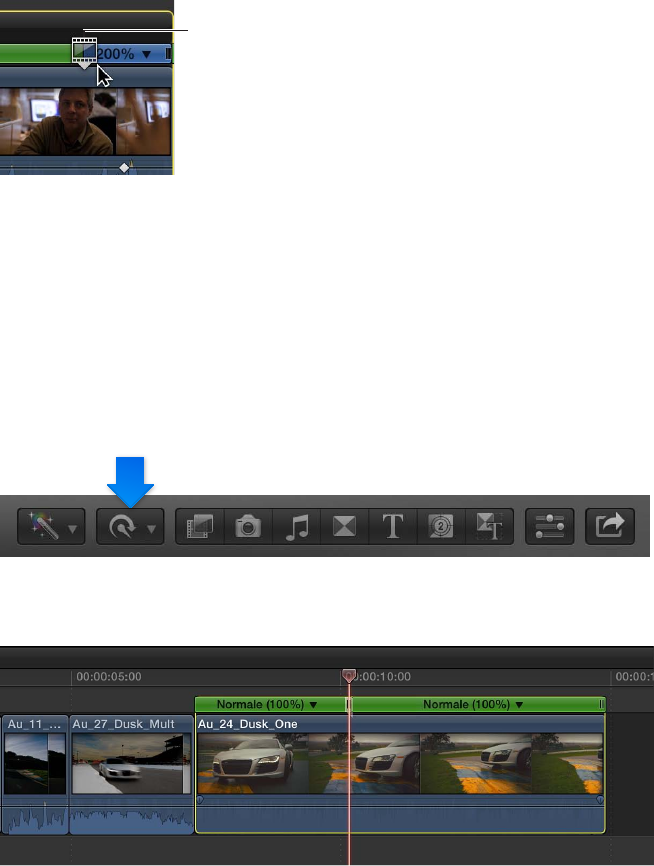The image size is (654, 866).
Task: Click the audio fade handle at Au_24_Dusk_One end
Action: pos(600,799)
